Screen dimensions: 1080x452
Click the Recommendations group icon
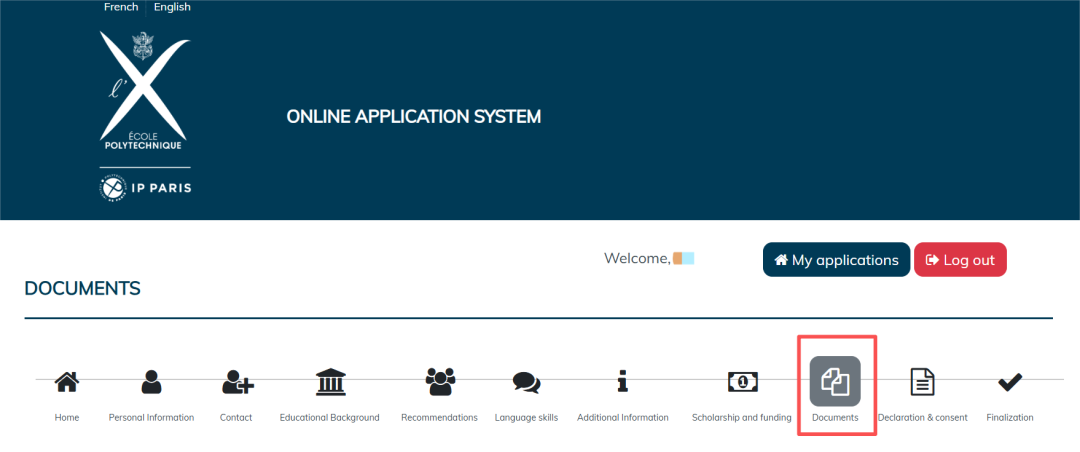[x=439, y=381]
